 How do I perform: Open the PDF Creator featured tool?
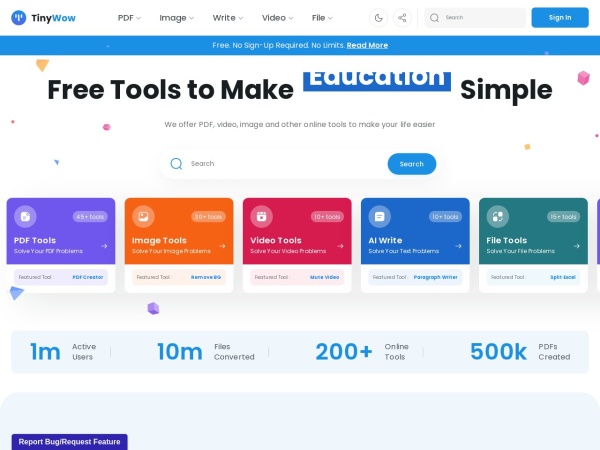tap(87, 277)
